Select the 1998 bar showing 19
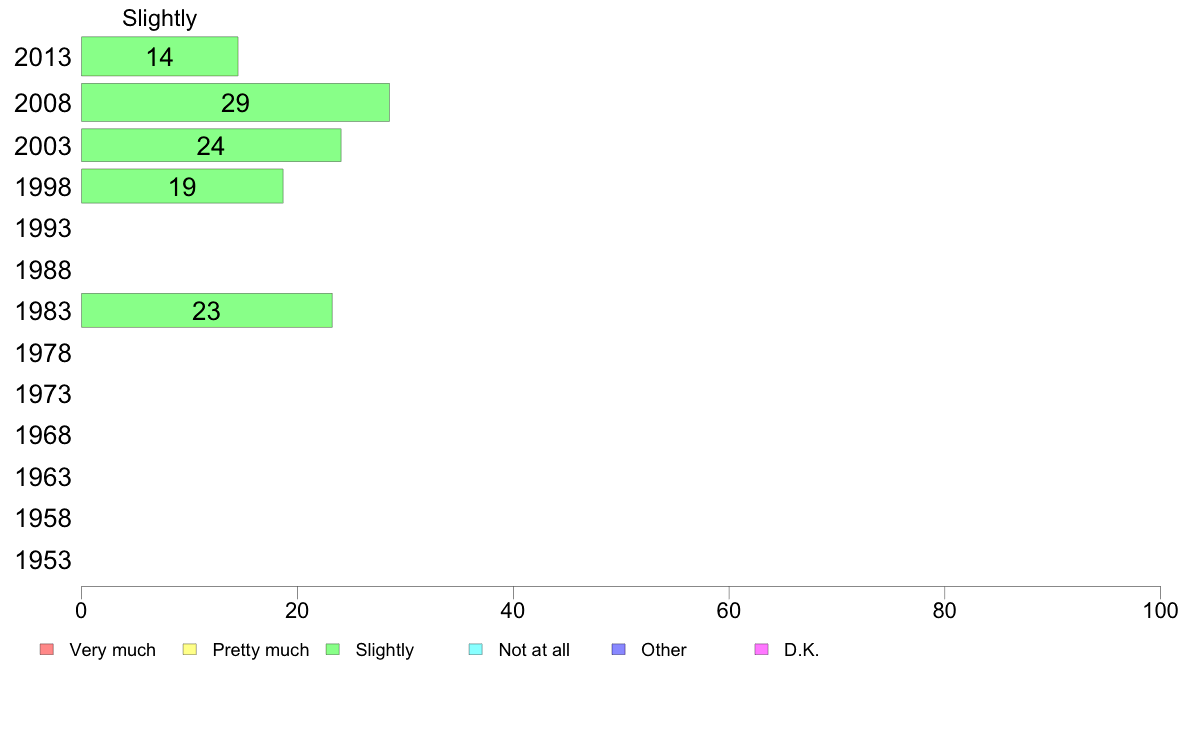The width and height of the screenshot is (1188, 736). 183,186
